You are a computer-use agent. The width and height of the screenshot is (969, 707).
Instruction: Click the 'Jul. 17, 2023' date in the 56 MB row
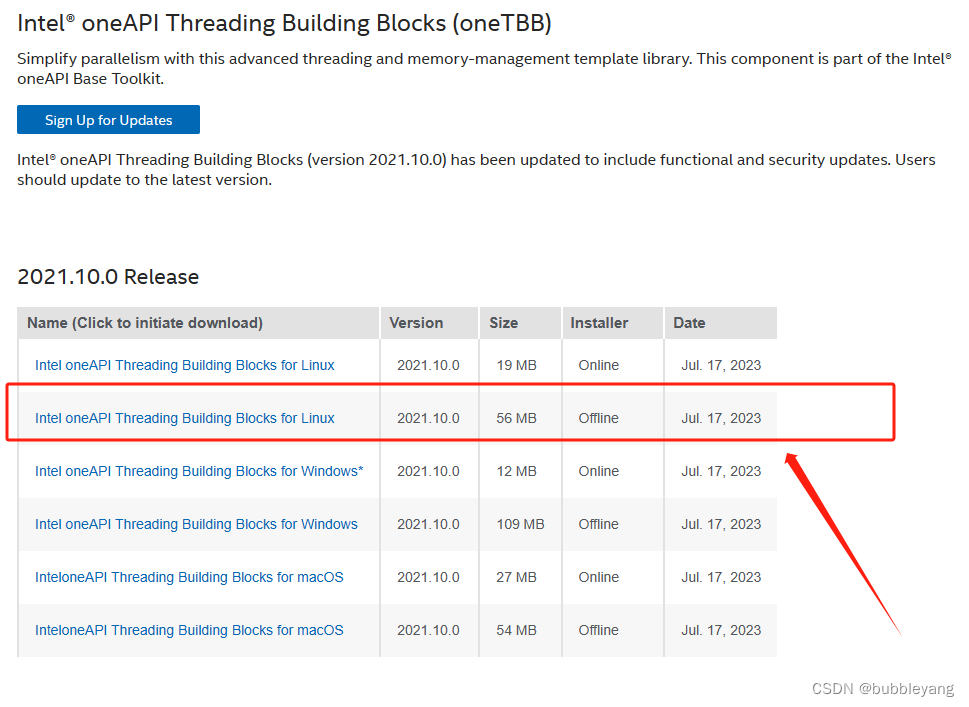point(721,418)
